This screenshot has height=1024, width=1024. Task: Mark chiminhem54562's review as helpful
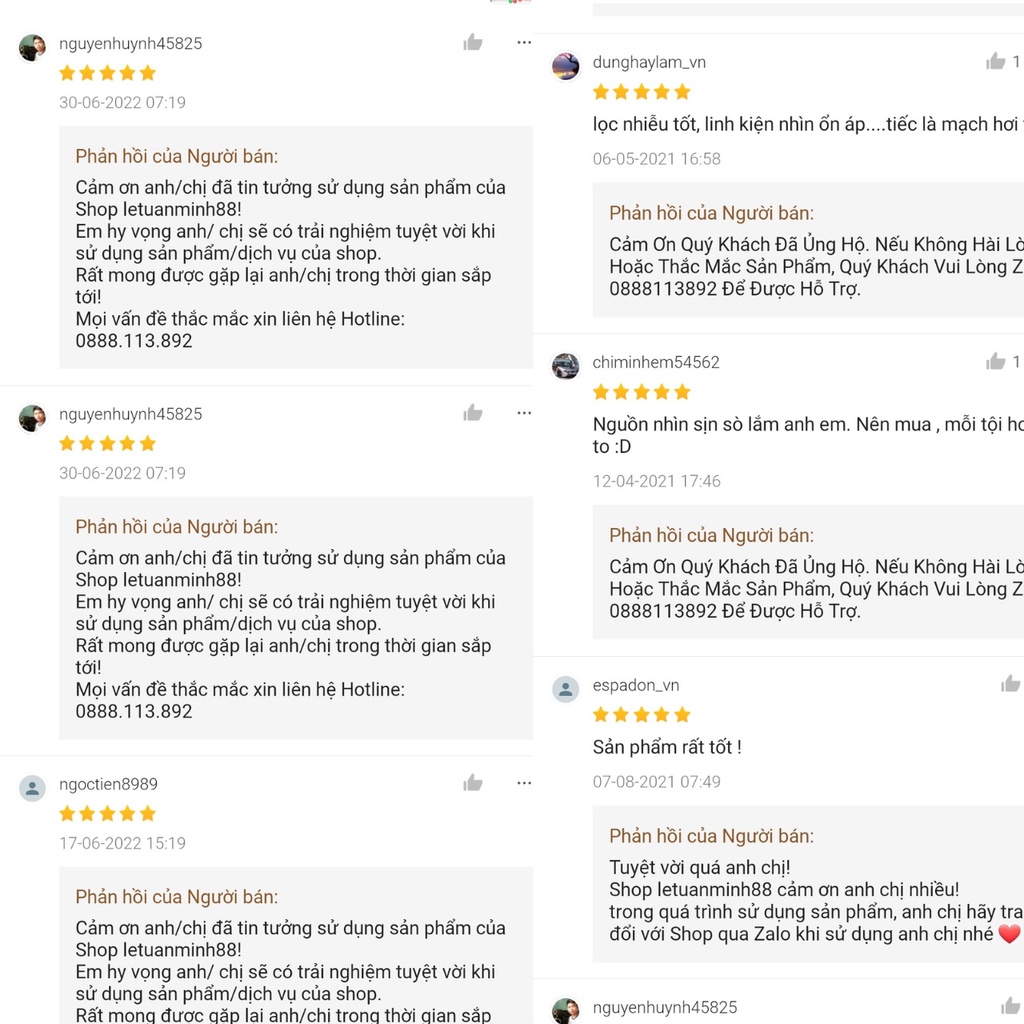pyautogui.click(x=996, y=362)
